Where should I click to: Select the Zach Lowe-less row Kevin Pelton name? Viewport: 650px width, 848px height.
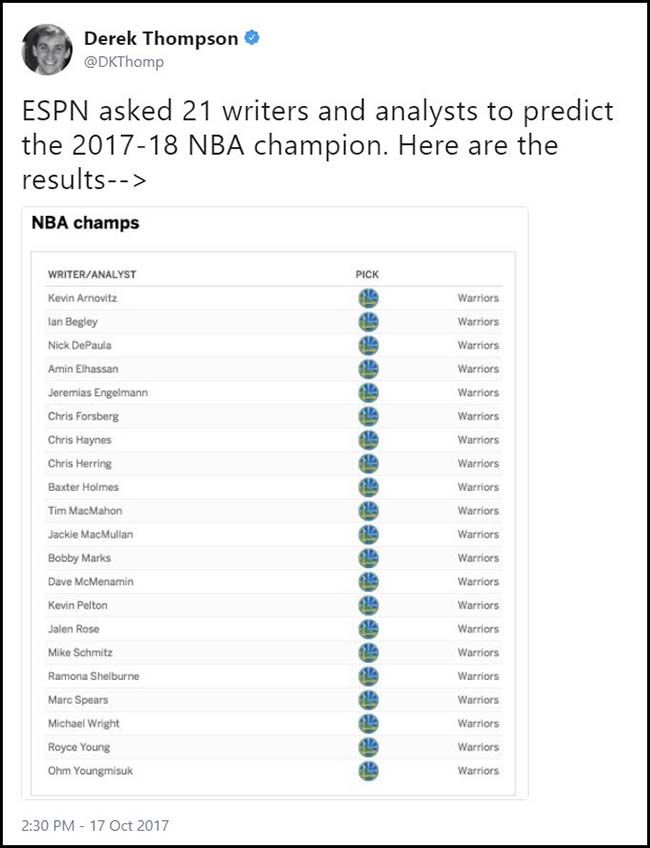point(78,605)
